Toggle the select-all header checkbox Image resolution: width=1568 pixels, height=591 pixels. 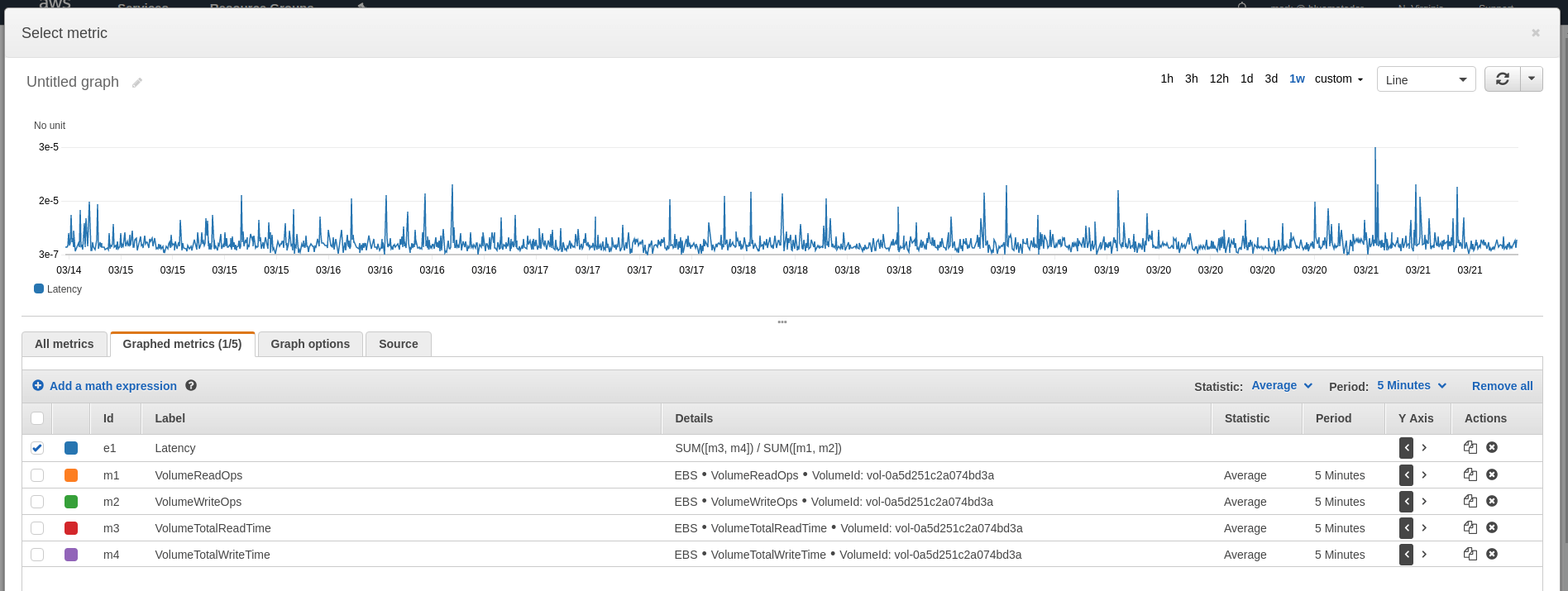click(37, 418)
